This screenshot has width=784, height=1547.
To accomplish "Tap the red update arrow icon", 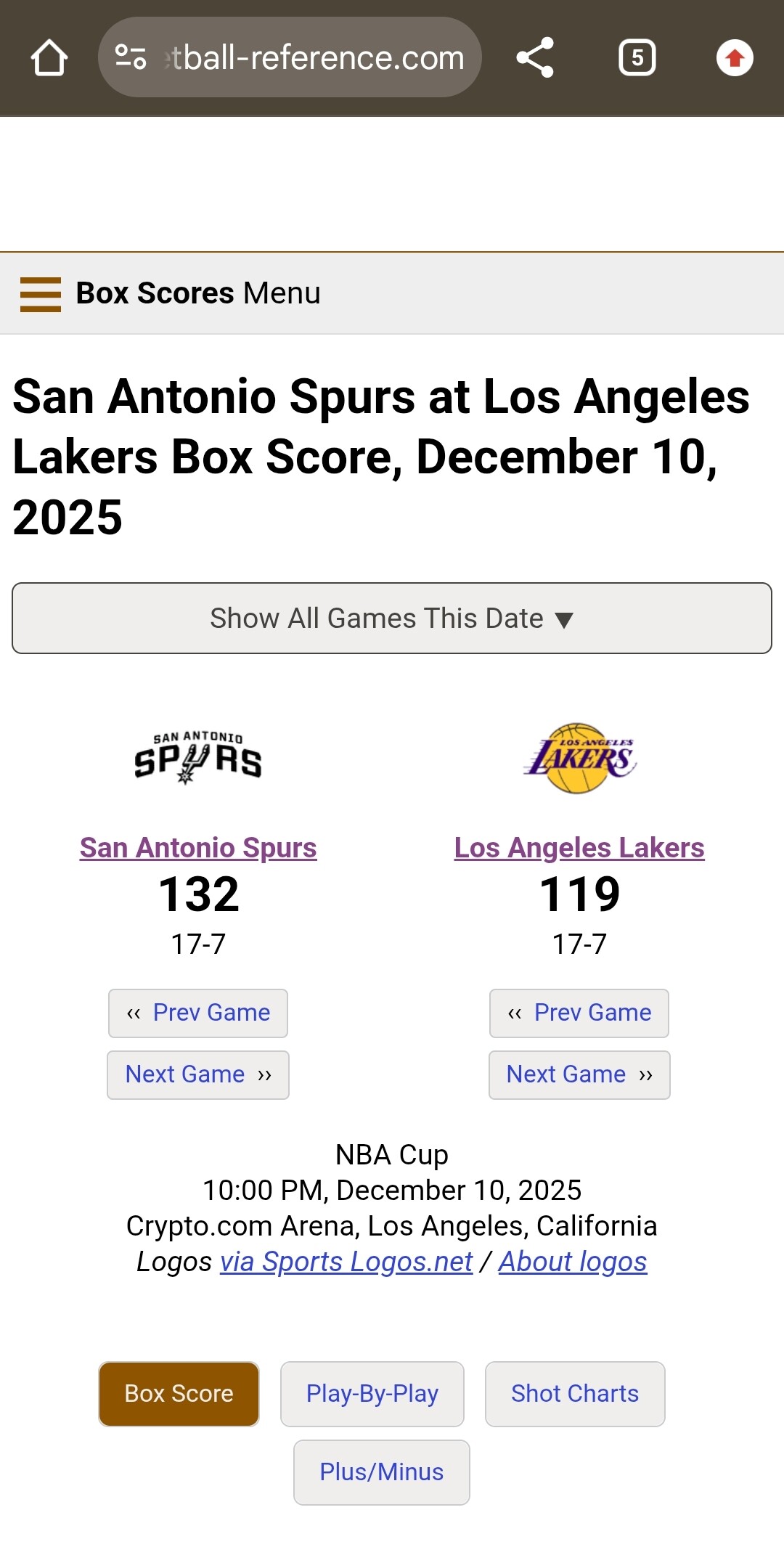I will pos(735,58).
